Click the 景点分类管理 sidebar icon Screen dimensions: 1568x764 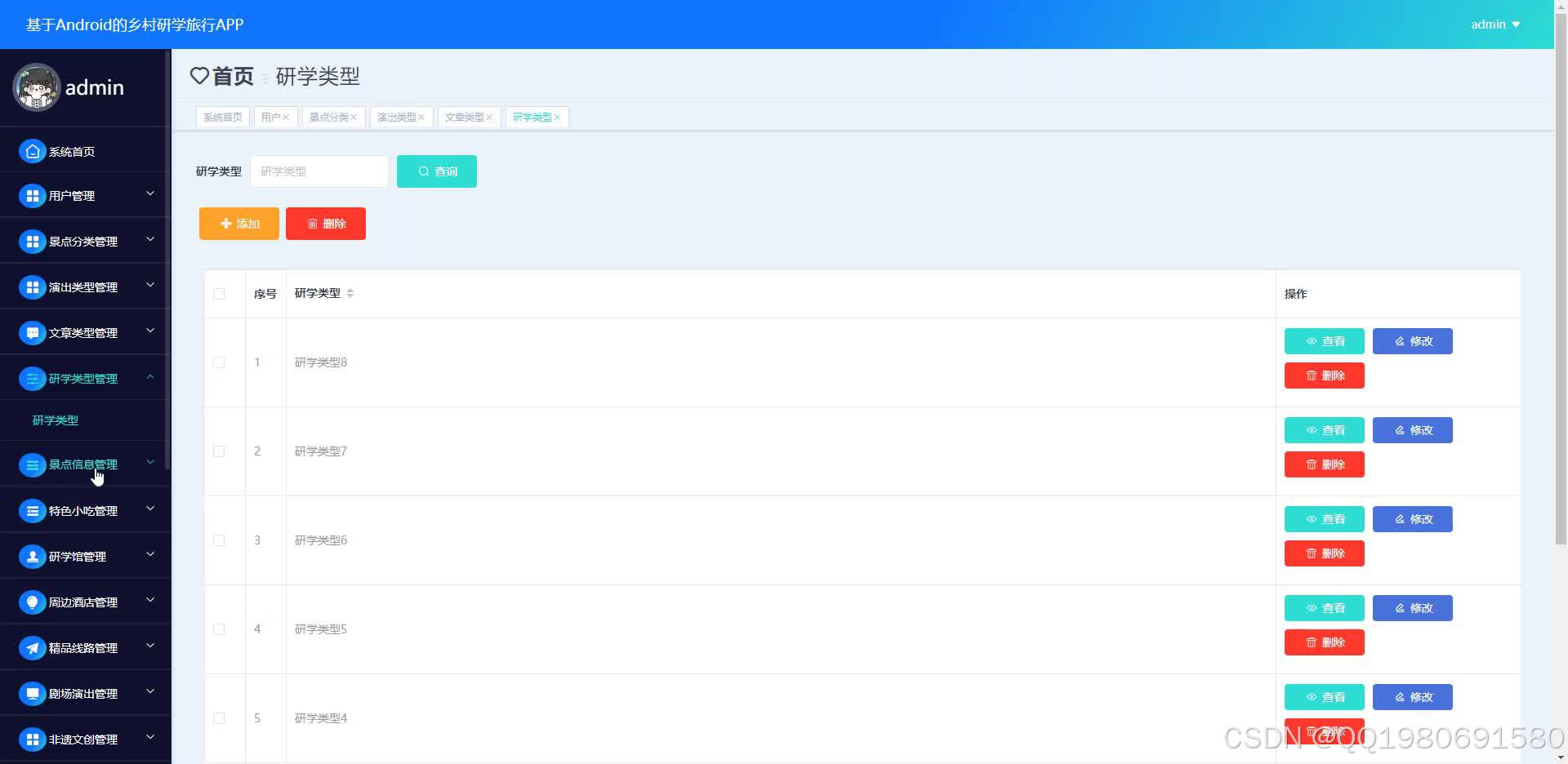32,242
